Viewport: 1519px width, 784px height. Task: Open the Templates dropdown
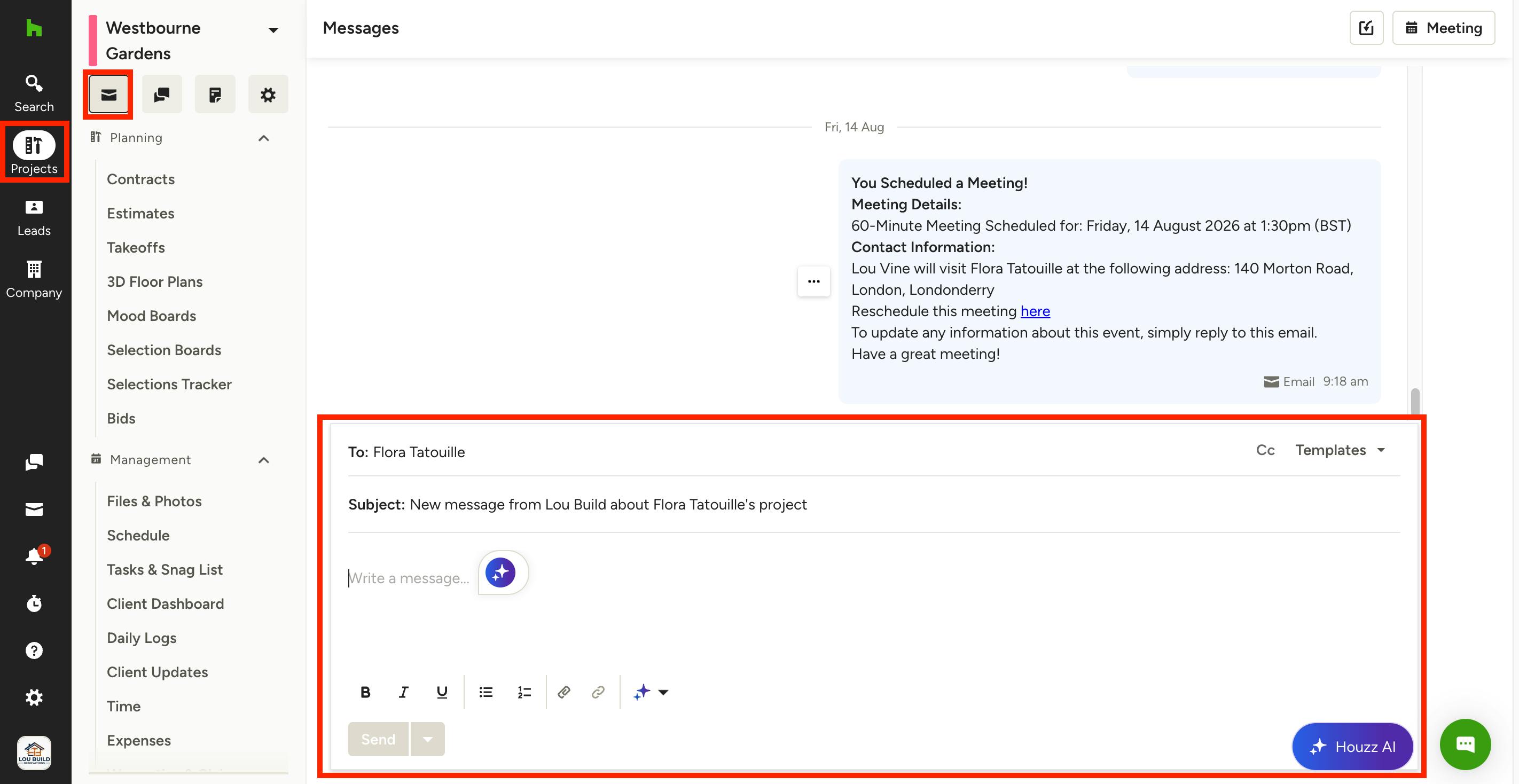tap(1340, 450)
